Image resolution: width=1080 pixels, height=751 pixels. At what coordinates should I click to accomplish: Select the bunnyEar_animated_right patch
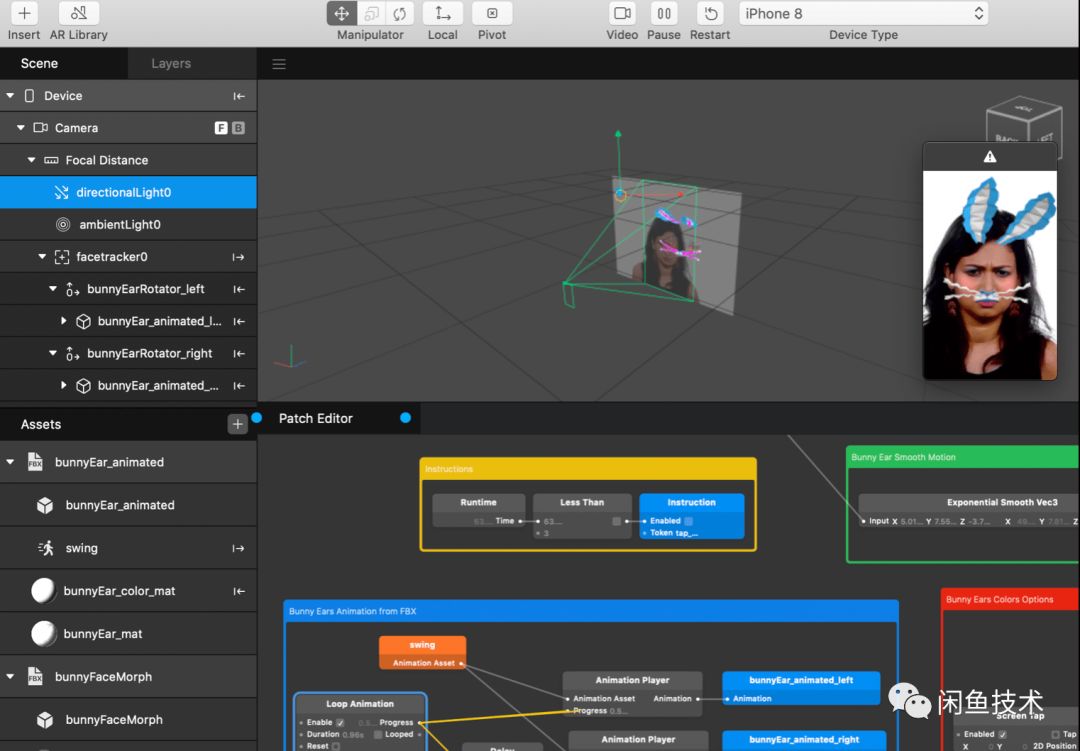coord(804,739)
